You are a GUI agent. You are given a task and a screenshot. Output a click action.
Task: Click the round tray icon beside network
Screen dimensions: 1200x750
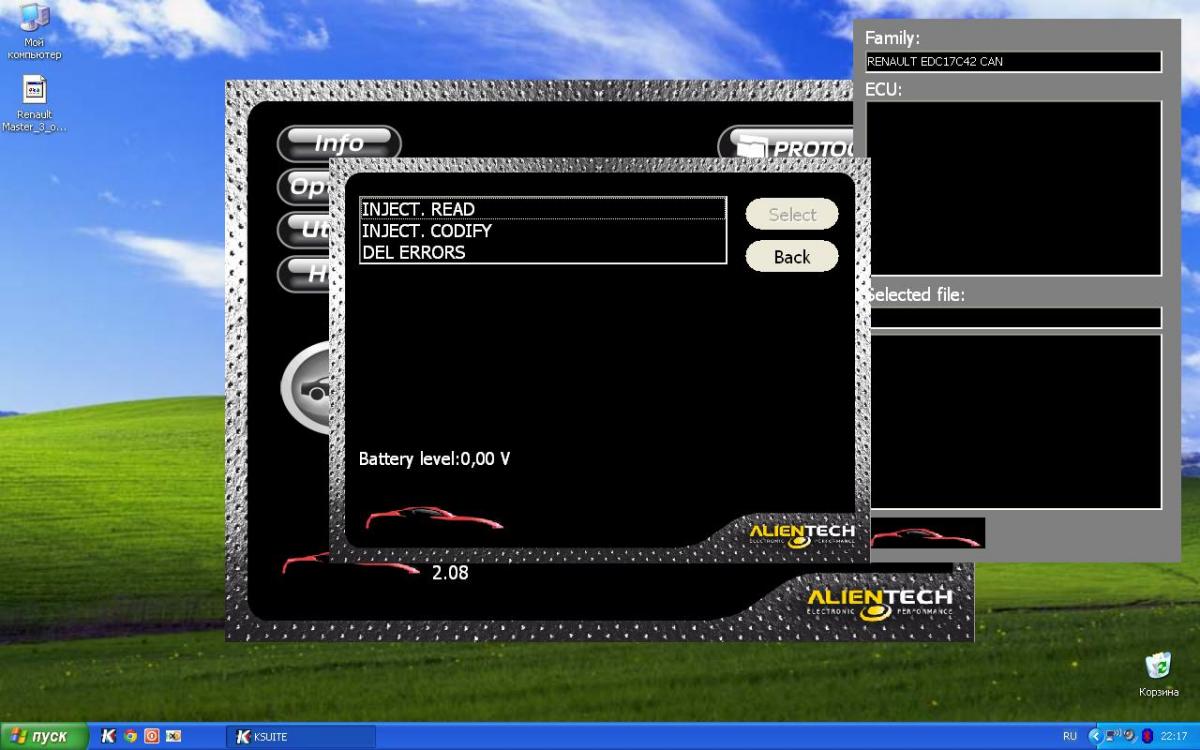pos(1129,737)
